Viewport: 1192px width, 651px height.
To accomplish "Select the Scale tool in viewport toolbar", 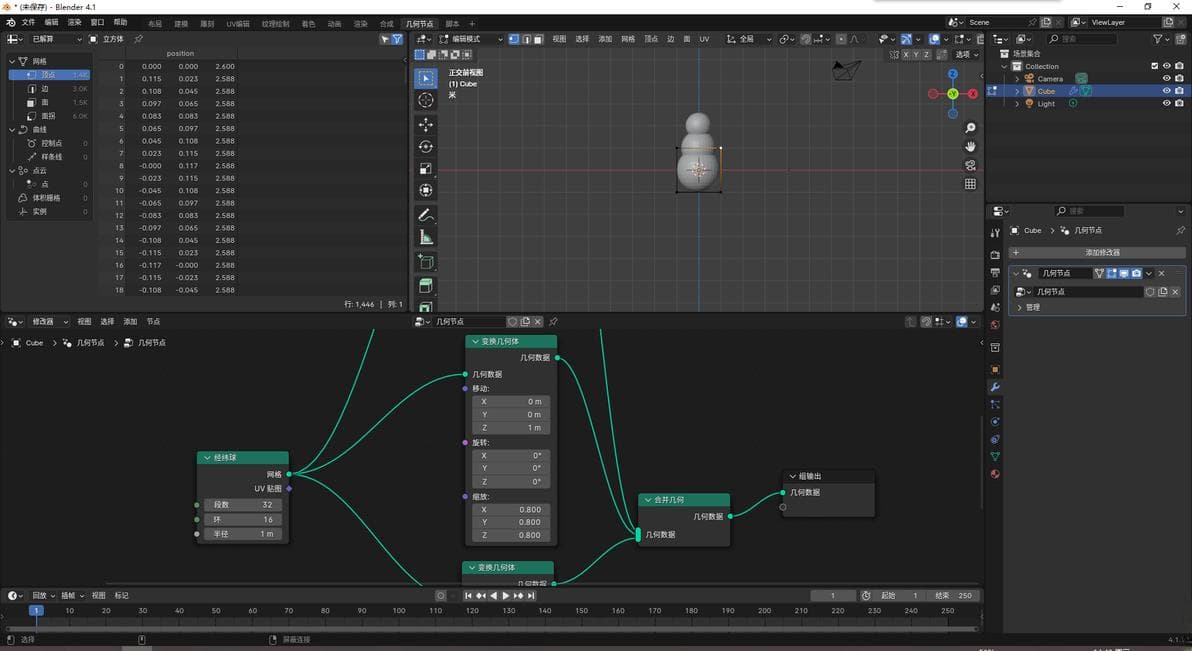I will [426, 169].
